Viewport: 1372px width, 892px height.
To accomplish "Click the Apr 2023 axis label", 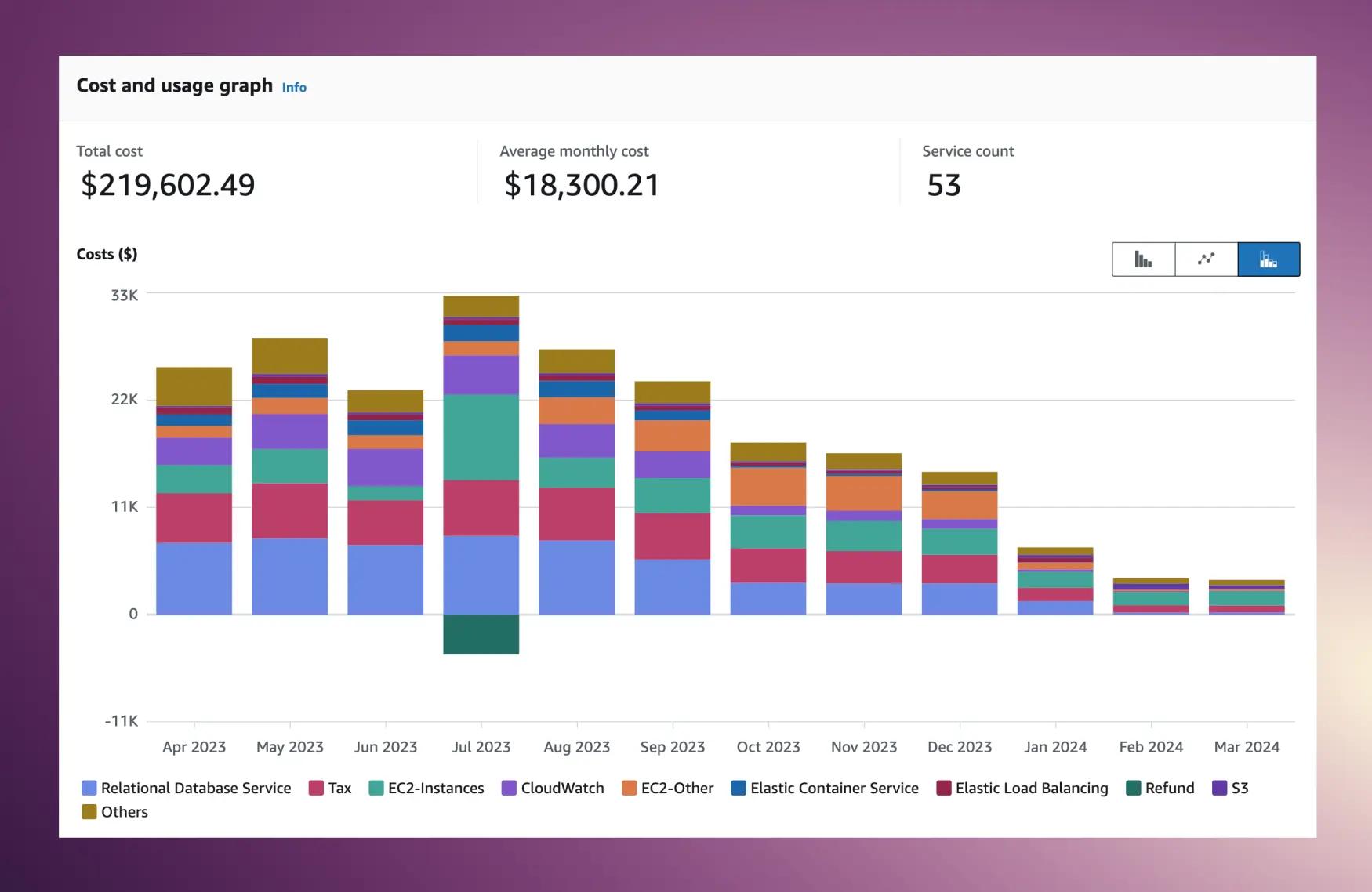I will coord(194,747).
